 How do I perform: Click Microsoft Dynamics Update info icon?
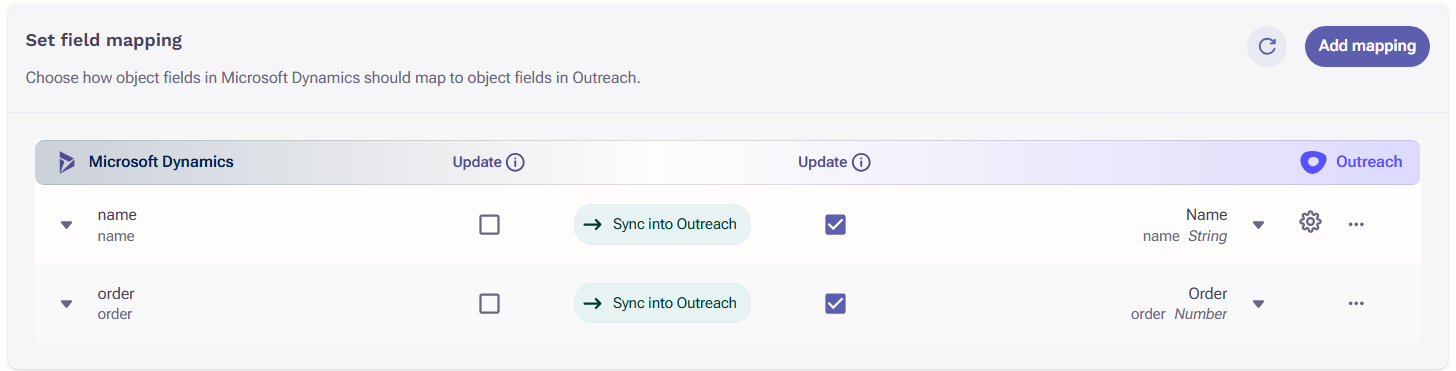[x=516, y=162]
